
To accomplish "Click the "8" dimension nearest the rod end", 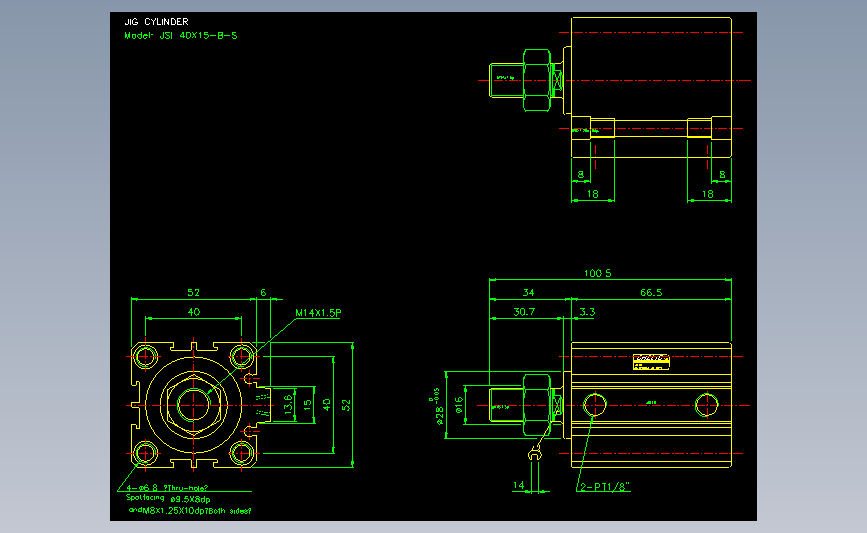I will pyautogui.click(x=581, y=175).
